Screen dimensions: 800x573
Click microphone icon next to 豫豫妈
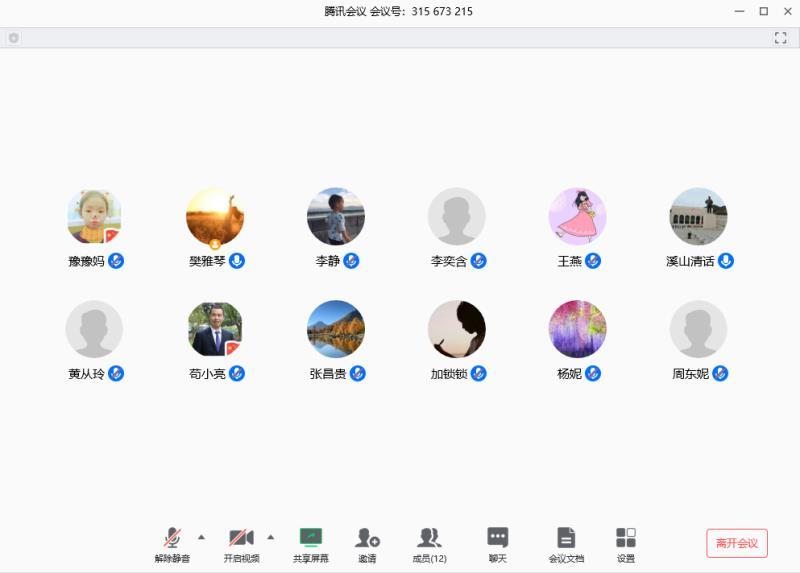(116, 261)
